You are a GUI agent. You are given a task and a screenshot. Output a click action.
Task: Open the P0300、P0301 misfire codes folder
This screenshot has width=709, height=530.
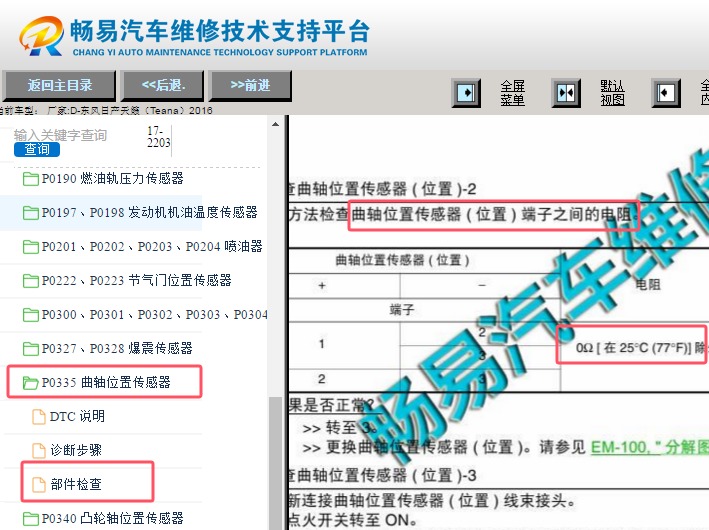154,314
